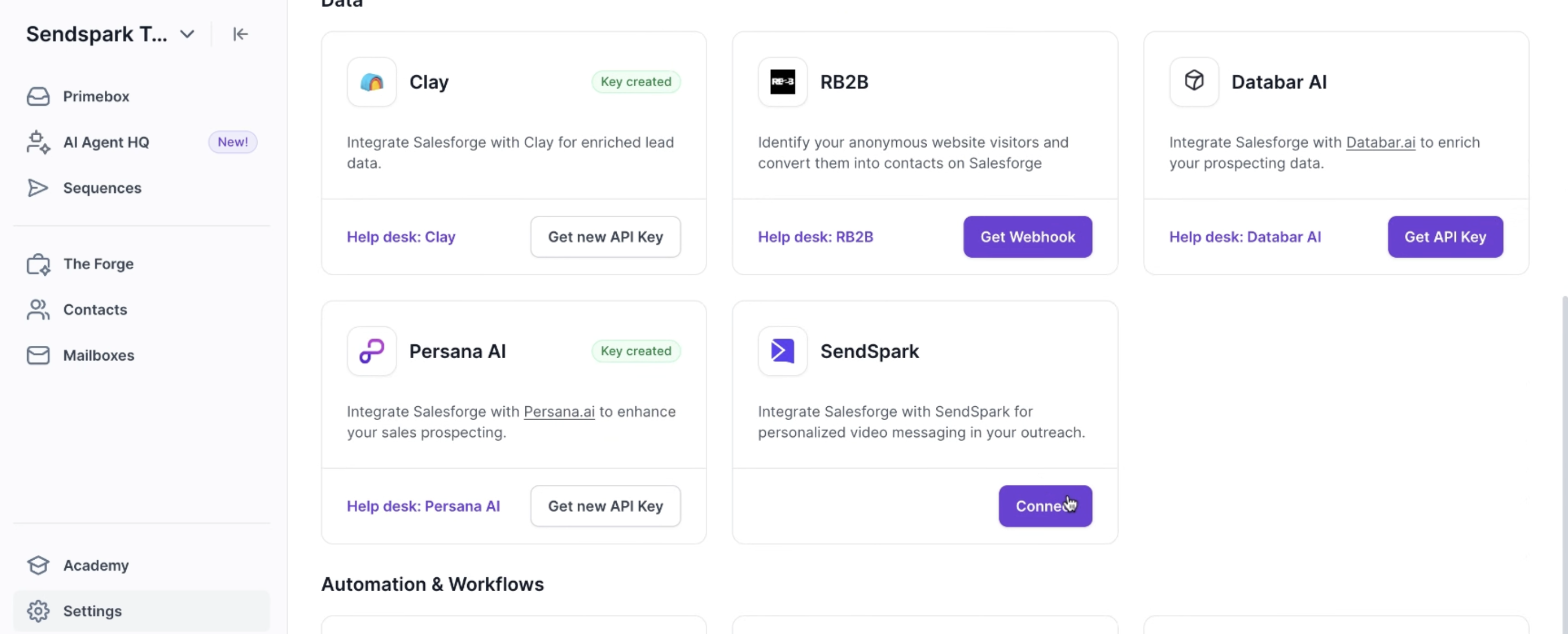Screen dimensions: 1568x634
Task: Get Databar AI API Key
Action: pos(1445,237)
